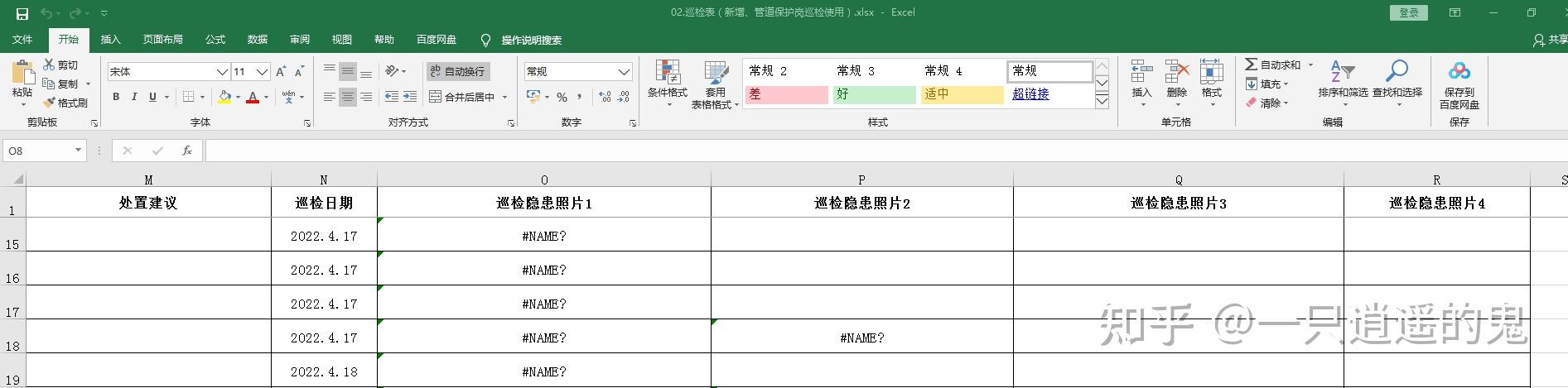Open the Font group dialog launcher
This screenshot has width=1568, height=388.
pos(307,122)
